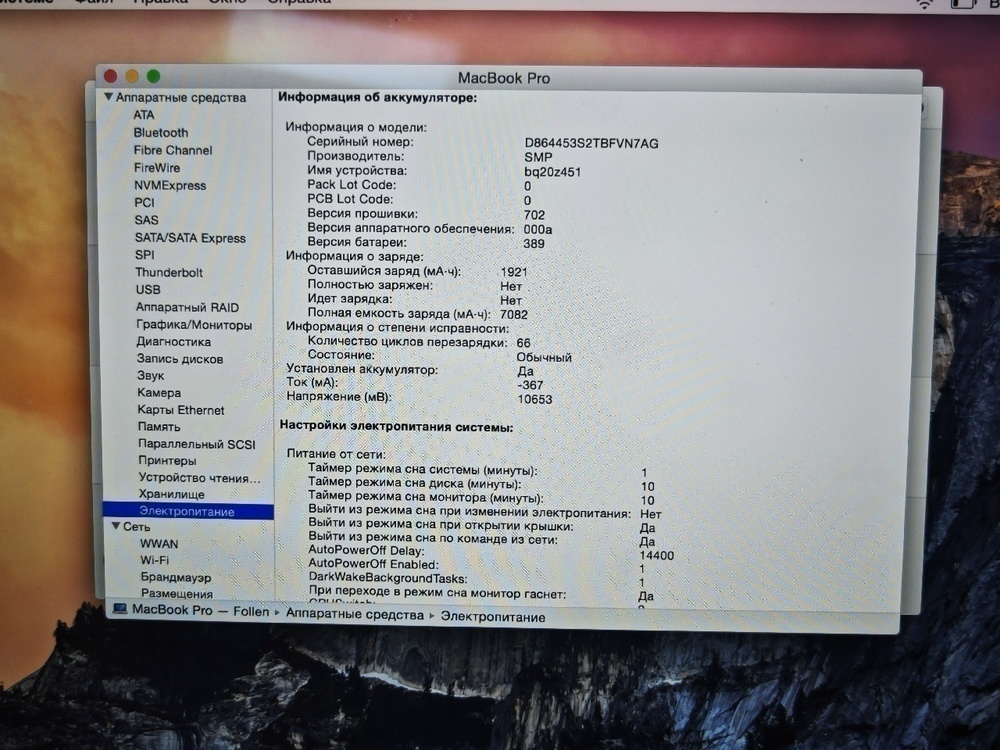Click the condition value Обычный
Screen dimensions: 1000x750
(x=544, y=358)
